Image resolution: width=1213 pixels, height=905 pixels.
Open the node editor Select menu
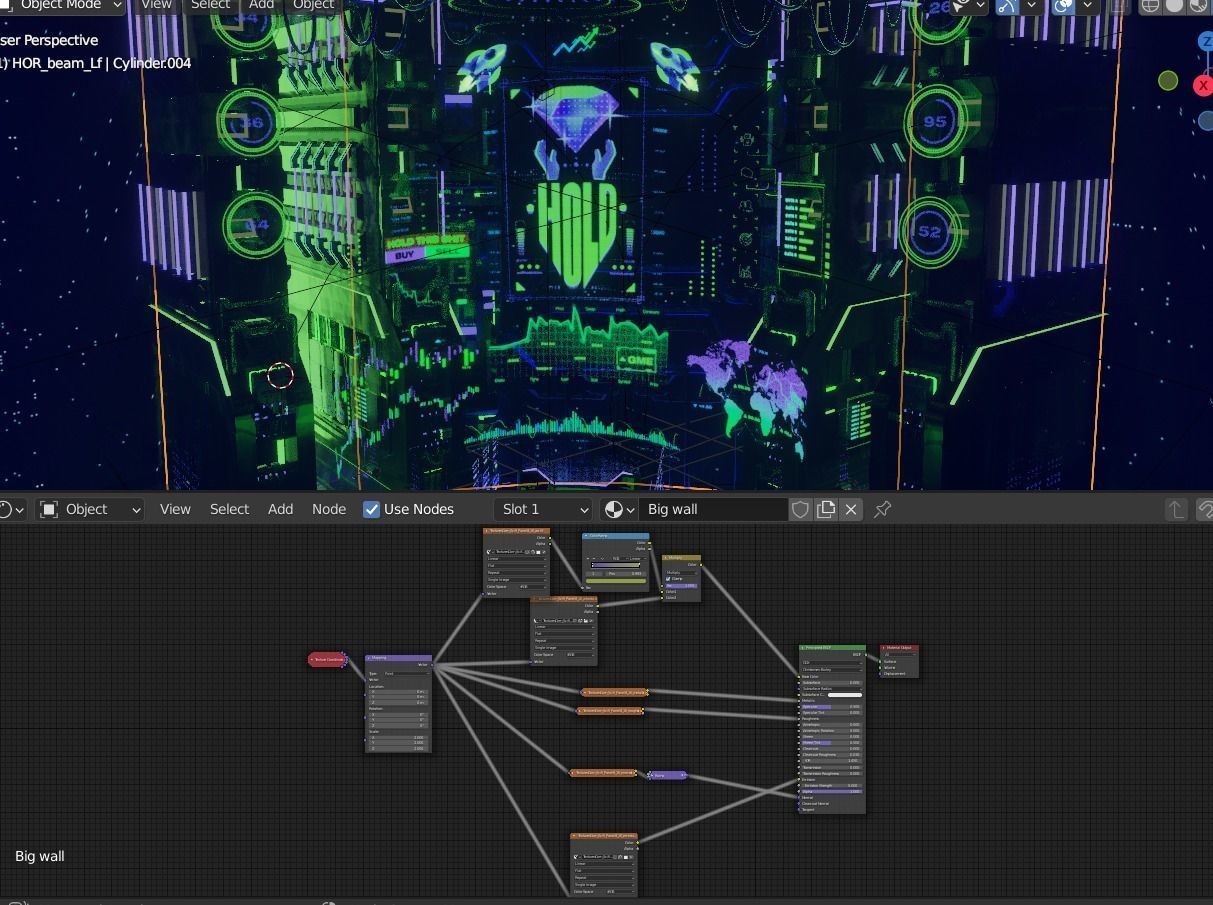click(x=229, y=509)
